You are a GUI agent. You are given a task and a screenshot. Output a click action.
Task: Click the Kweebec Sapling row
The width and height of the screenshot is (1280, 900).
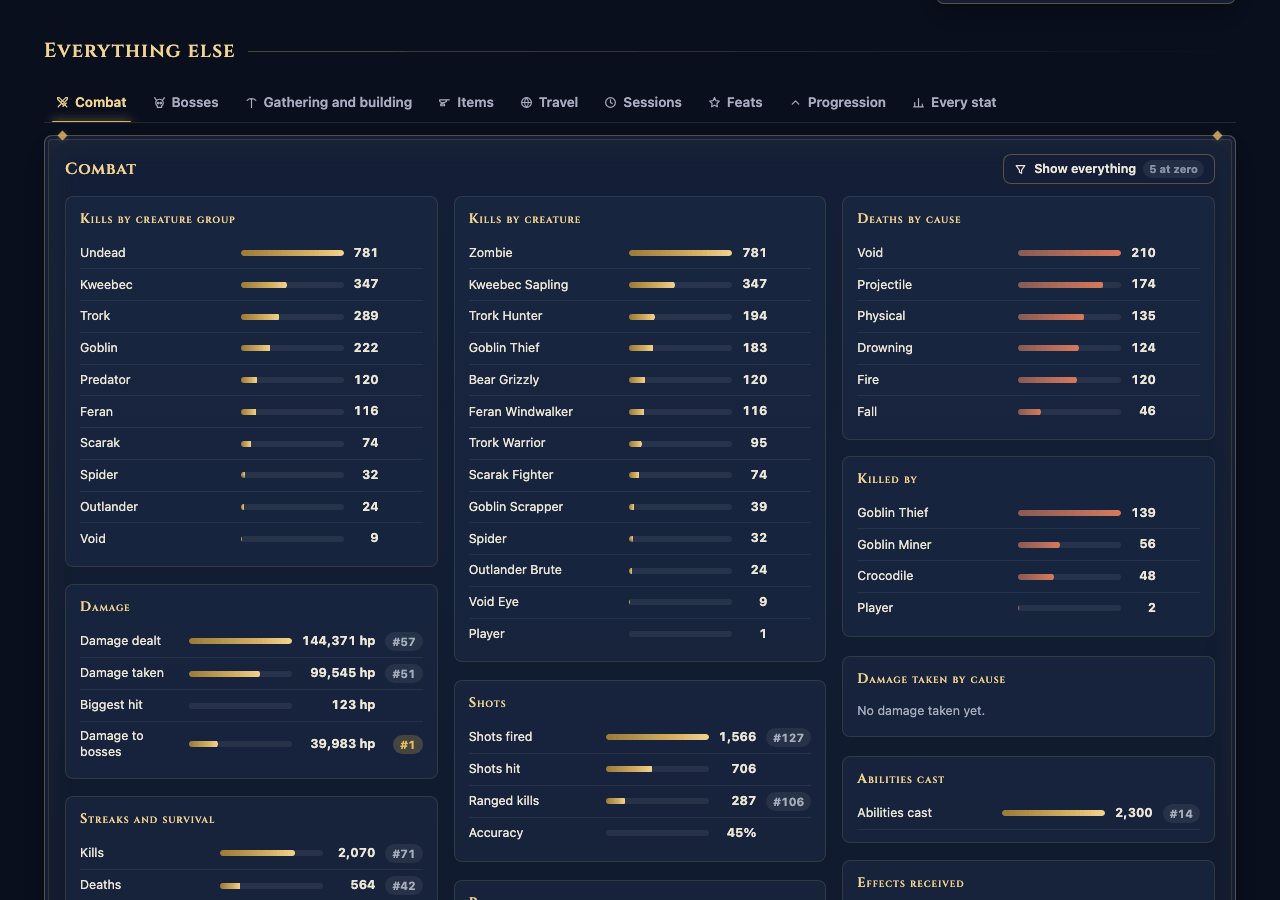pos(640,285)
